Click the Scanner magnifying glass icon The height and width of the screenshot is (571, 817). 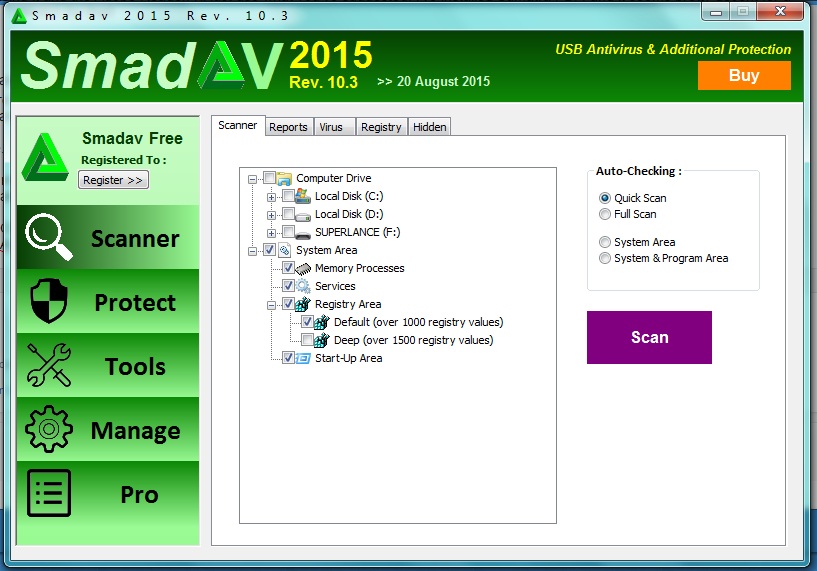[48, 237]
